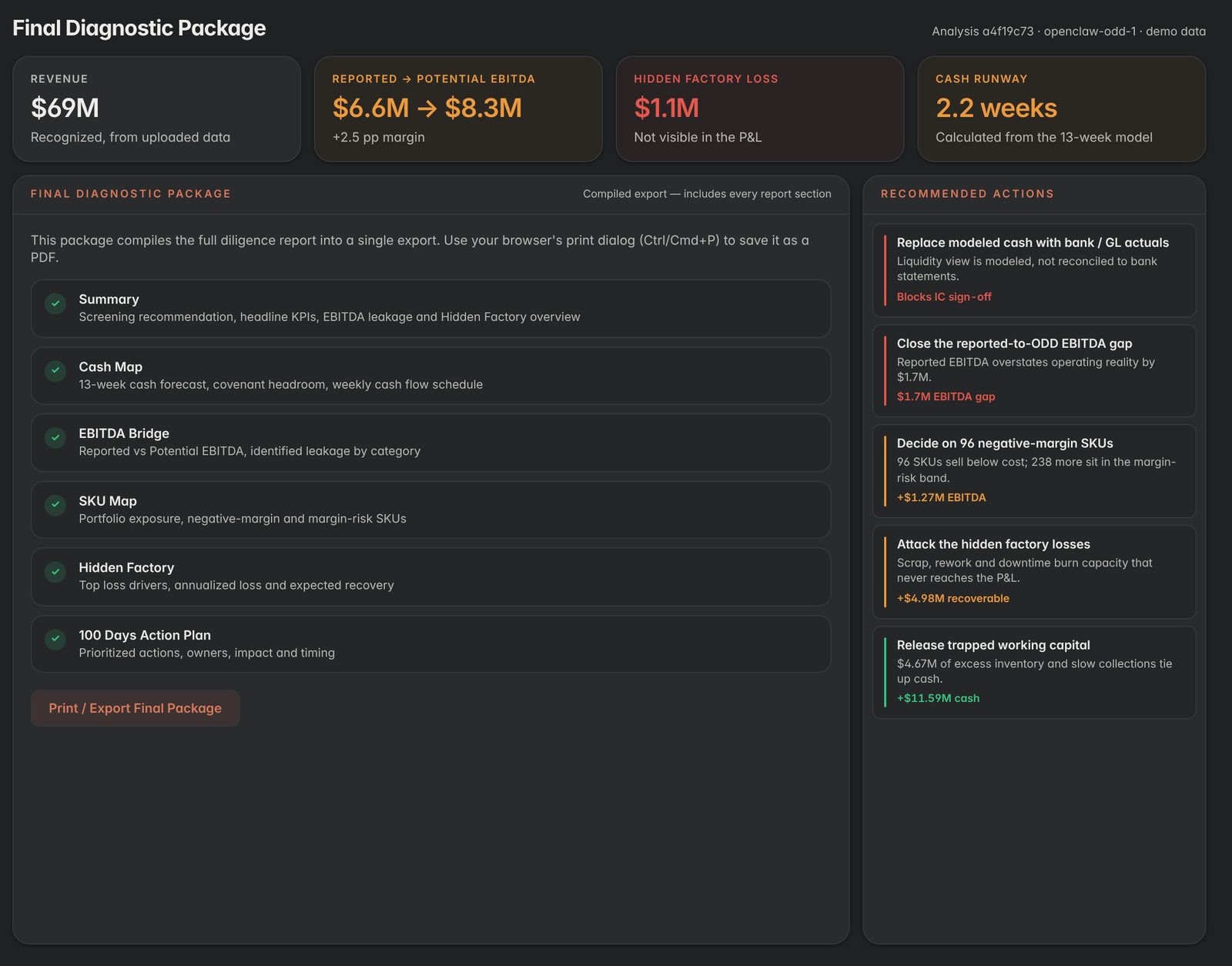
Task: Open 'Replace modeled cash with bank / GL actuals' action
Action: pos(1034,270)
